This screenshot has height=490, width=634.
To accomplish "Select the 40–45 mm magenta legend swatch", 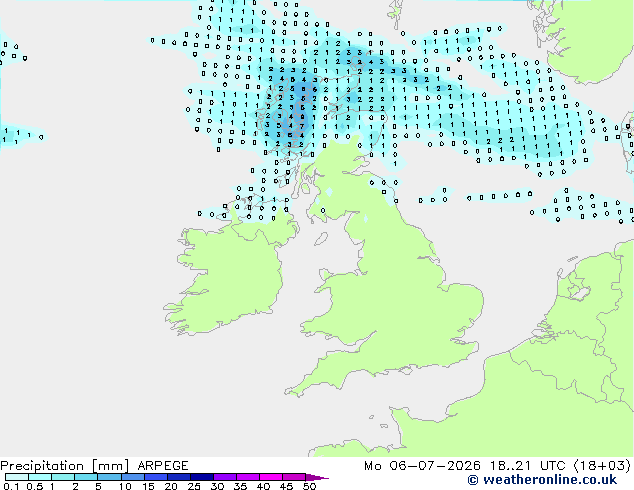I will point(271,477).
